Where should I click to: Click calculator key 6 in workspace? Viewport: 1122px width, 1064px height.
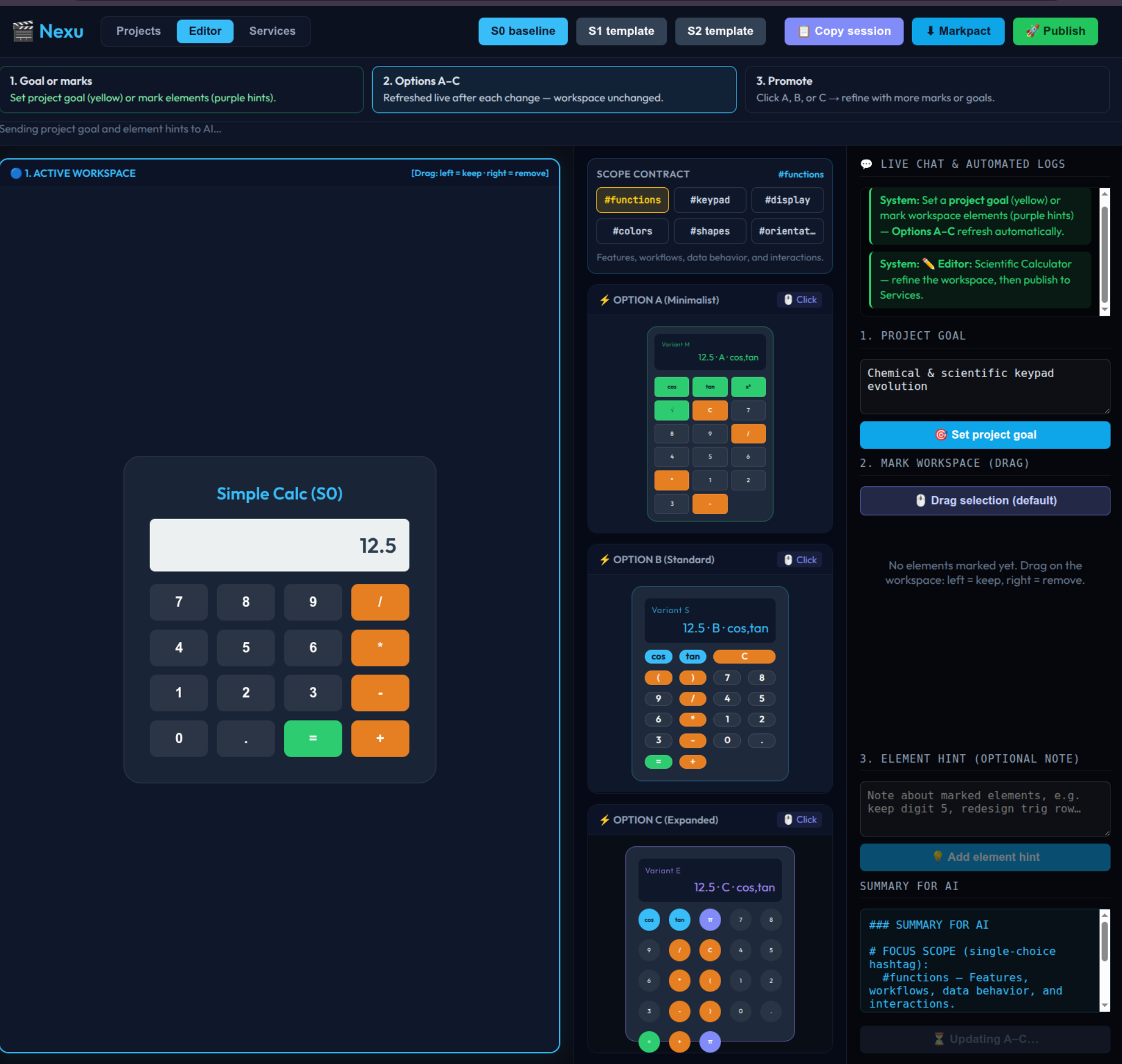[x=313, y=647]
